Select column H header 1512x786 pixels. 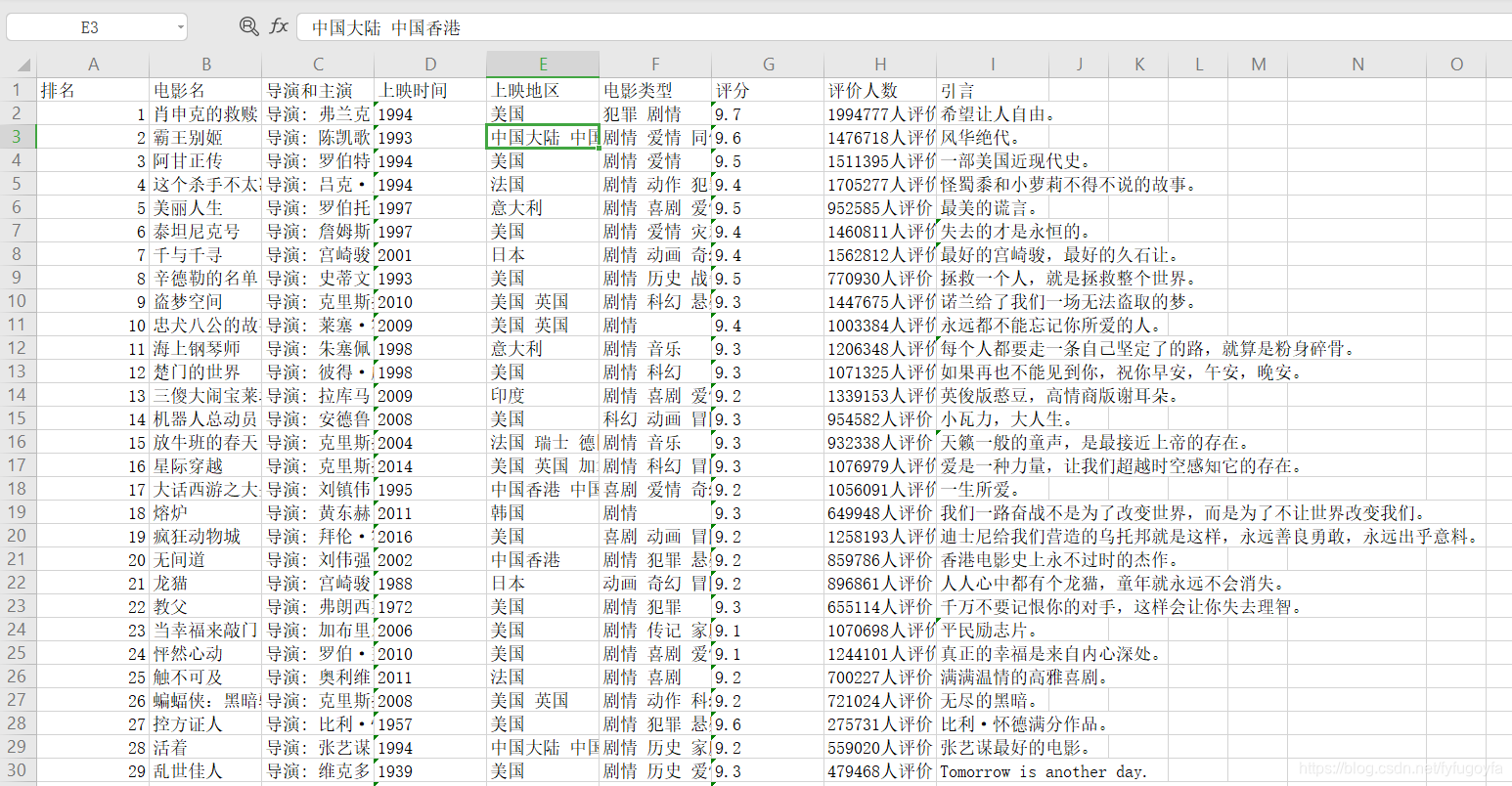point(880,65)
